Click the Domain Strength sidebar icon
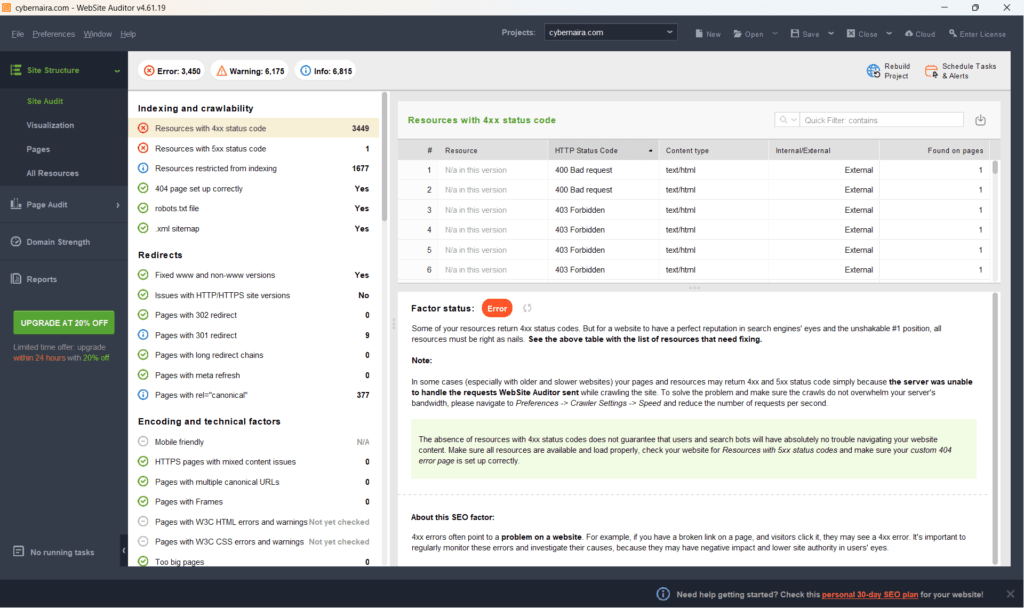This screenshot has height=608, width=1024. click(16, 242)
